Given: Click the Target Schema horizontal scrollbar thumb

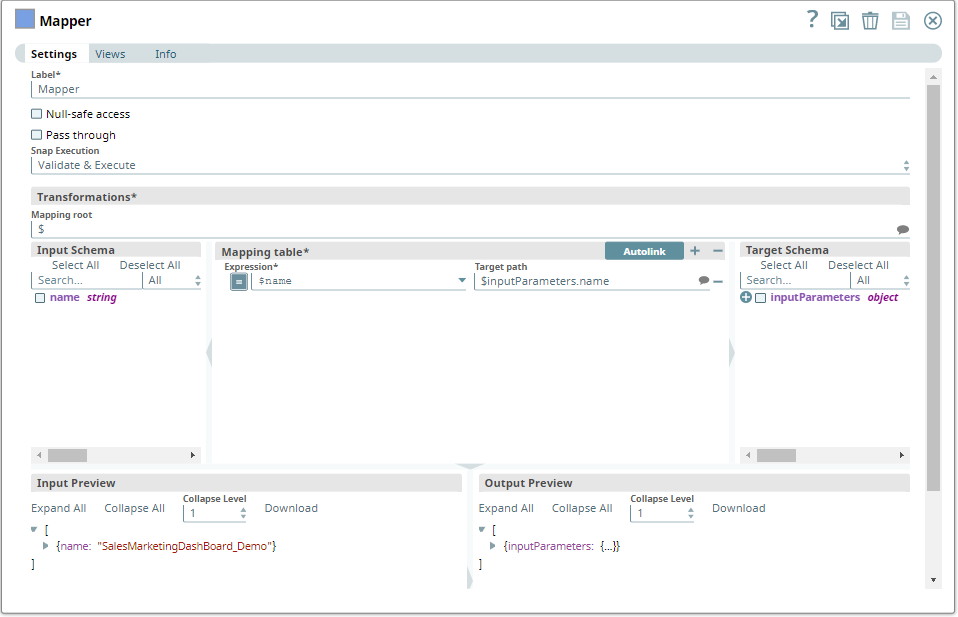Looking at the screenshot, I should (x=776, y=455).
